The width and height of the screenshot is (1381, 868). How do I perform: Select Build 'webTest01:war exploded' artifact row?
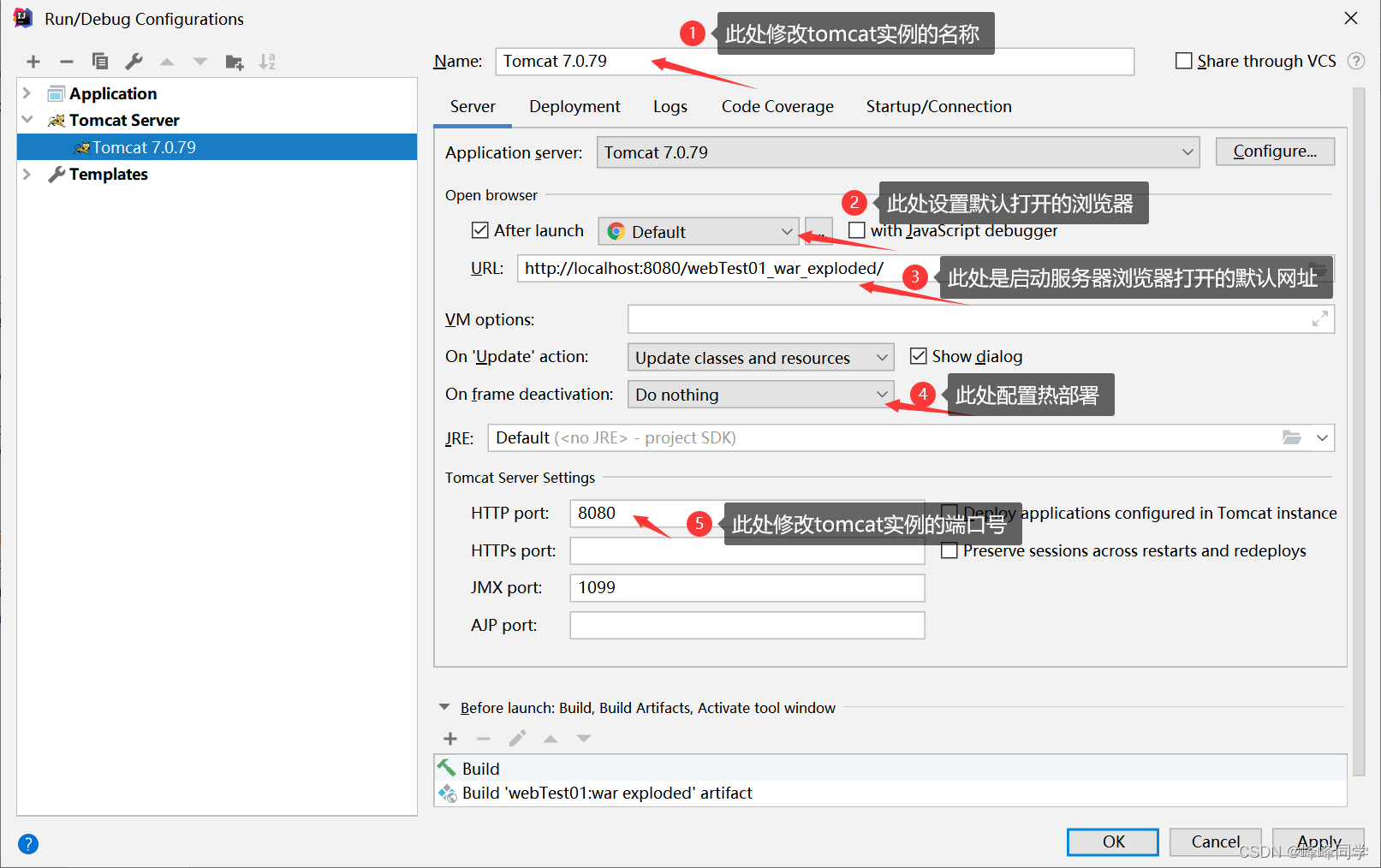click(890, 793)
